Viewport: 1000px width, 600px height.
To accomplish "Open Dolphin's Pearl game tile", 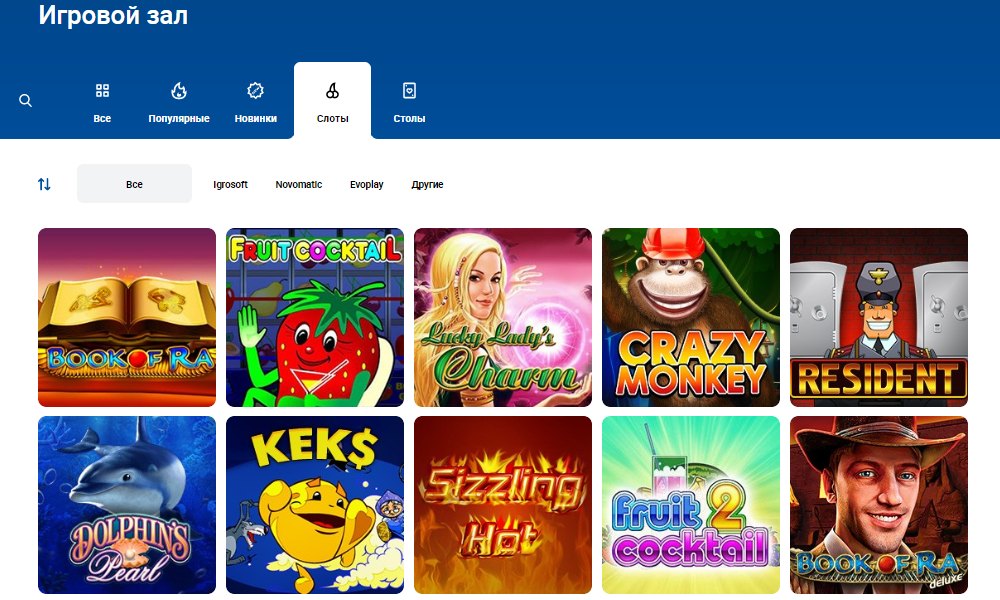I will 127,505.
